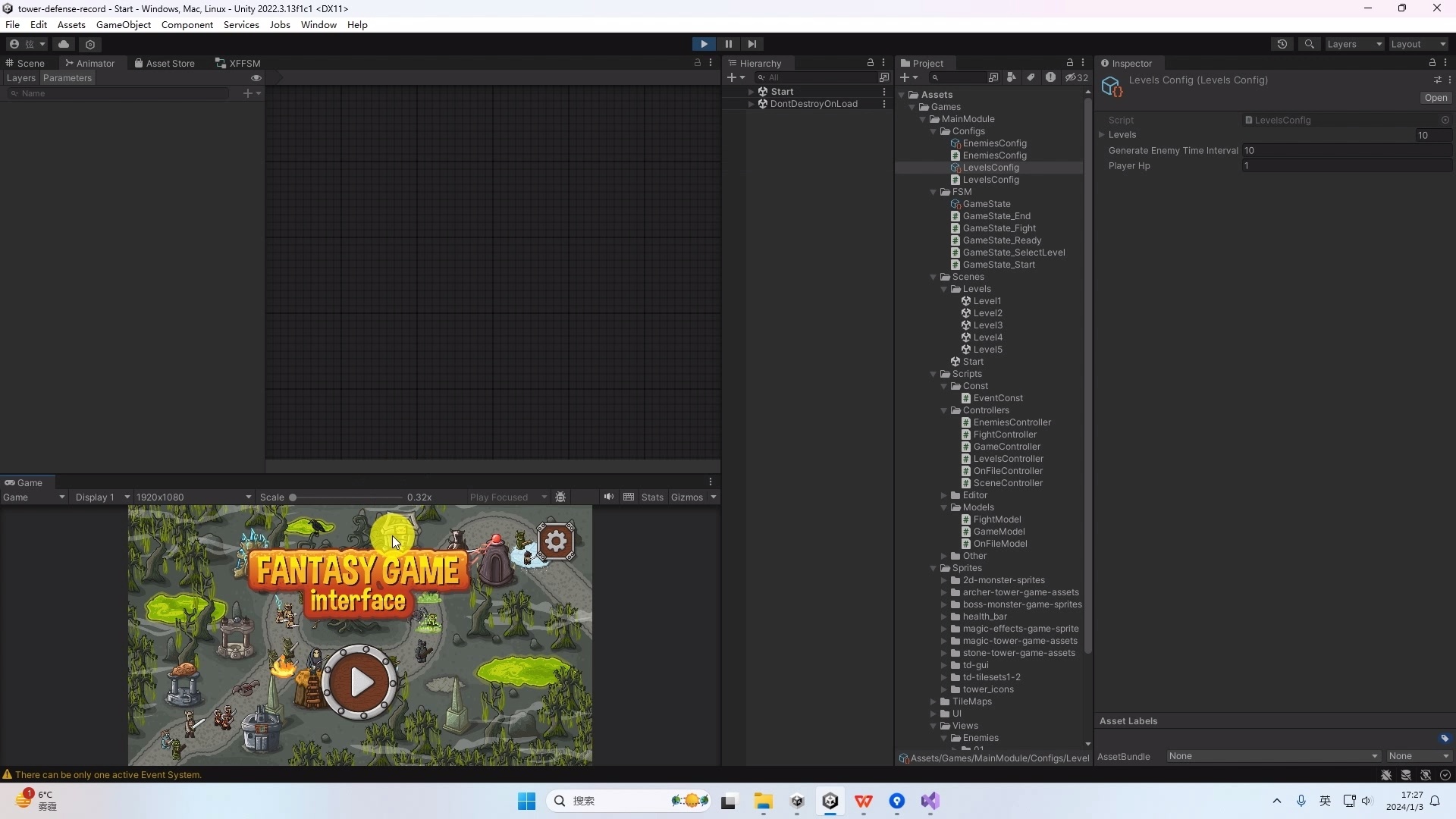The width and height of the screenshot is (1456, 819).
Task: Click the Step frame button
Action: pos(752,44)
